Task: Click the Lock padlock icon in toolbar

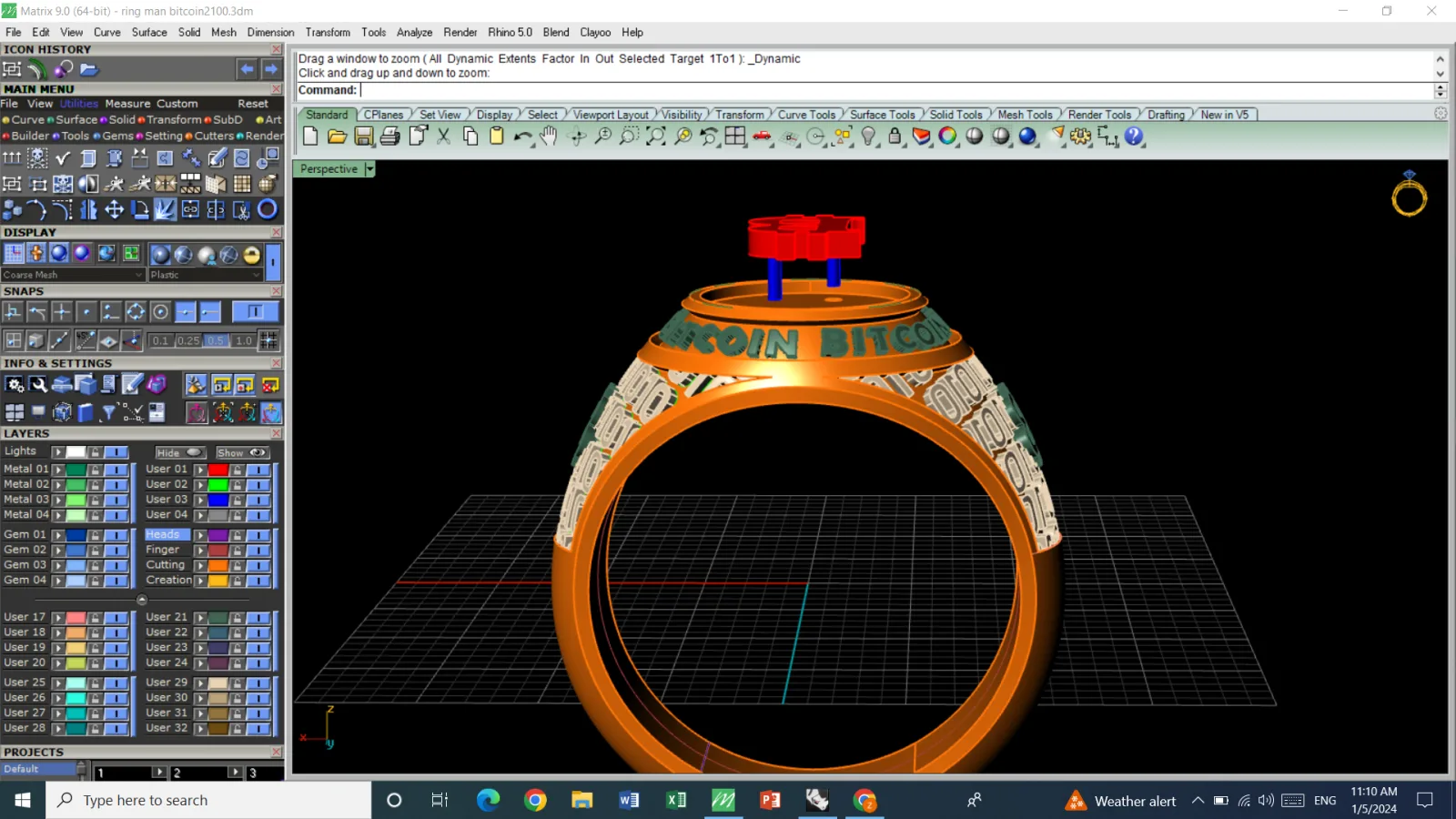Action: [895, 136]
